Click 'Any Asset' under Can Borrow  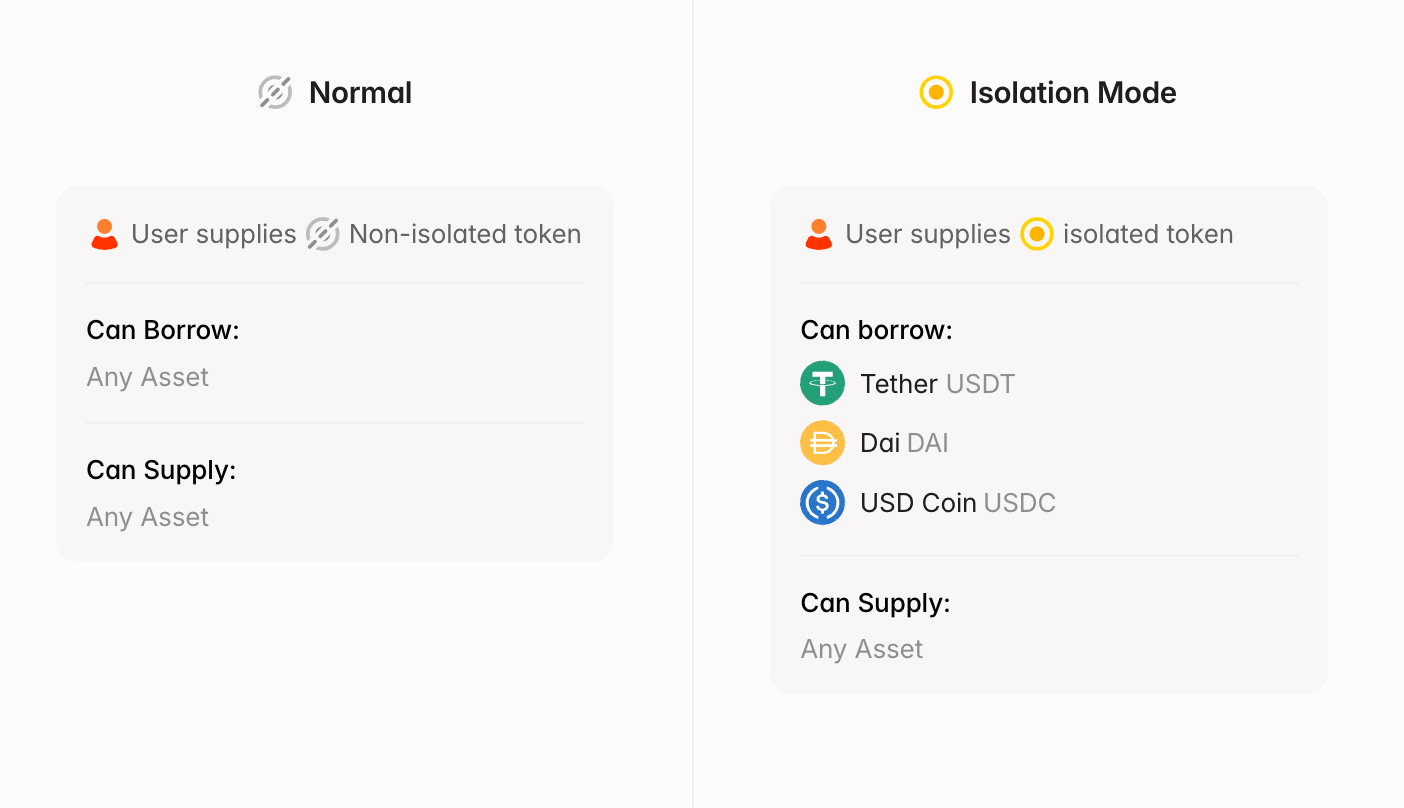click(148, 377)
